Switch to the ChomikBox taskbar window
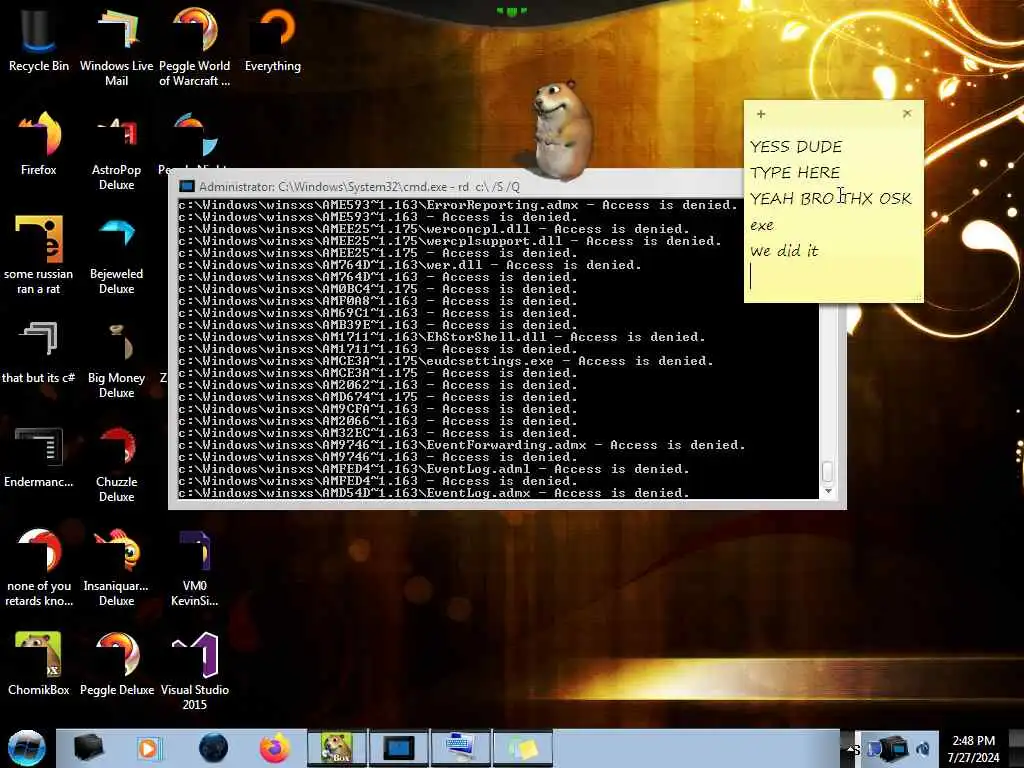1024x768 pixels. (x=337, y=748)
